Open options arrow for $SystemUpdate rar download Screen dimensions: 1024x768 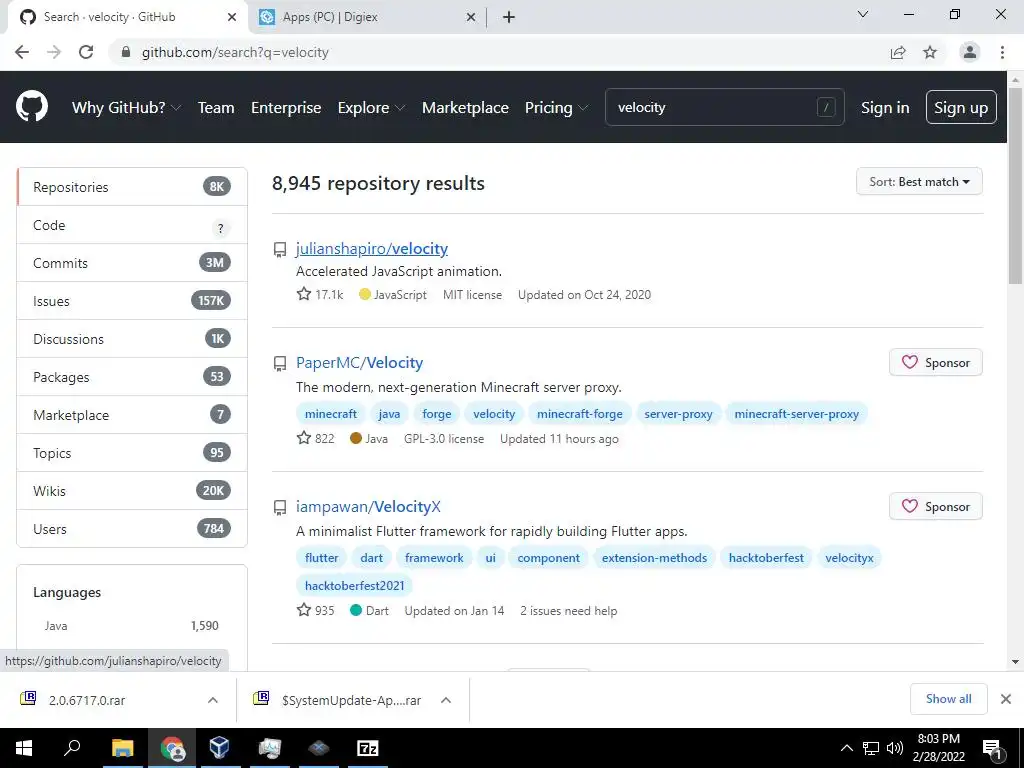446,700
